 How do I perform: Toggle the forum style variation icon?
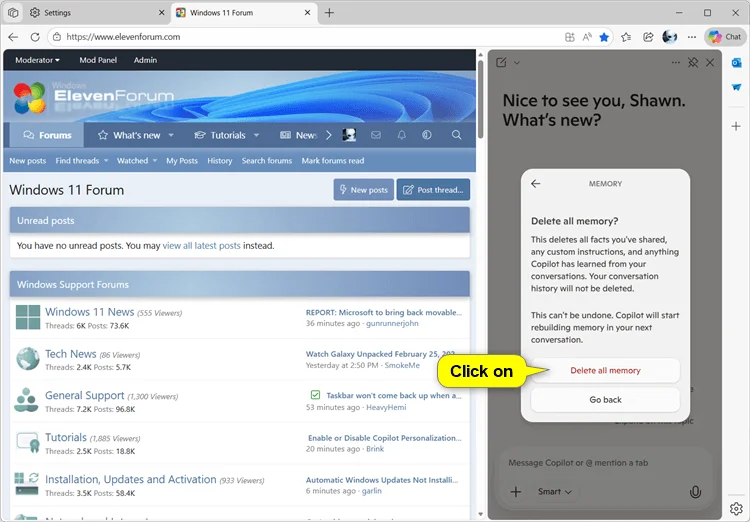coord(427,135)
